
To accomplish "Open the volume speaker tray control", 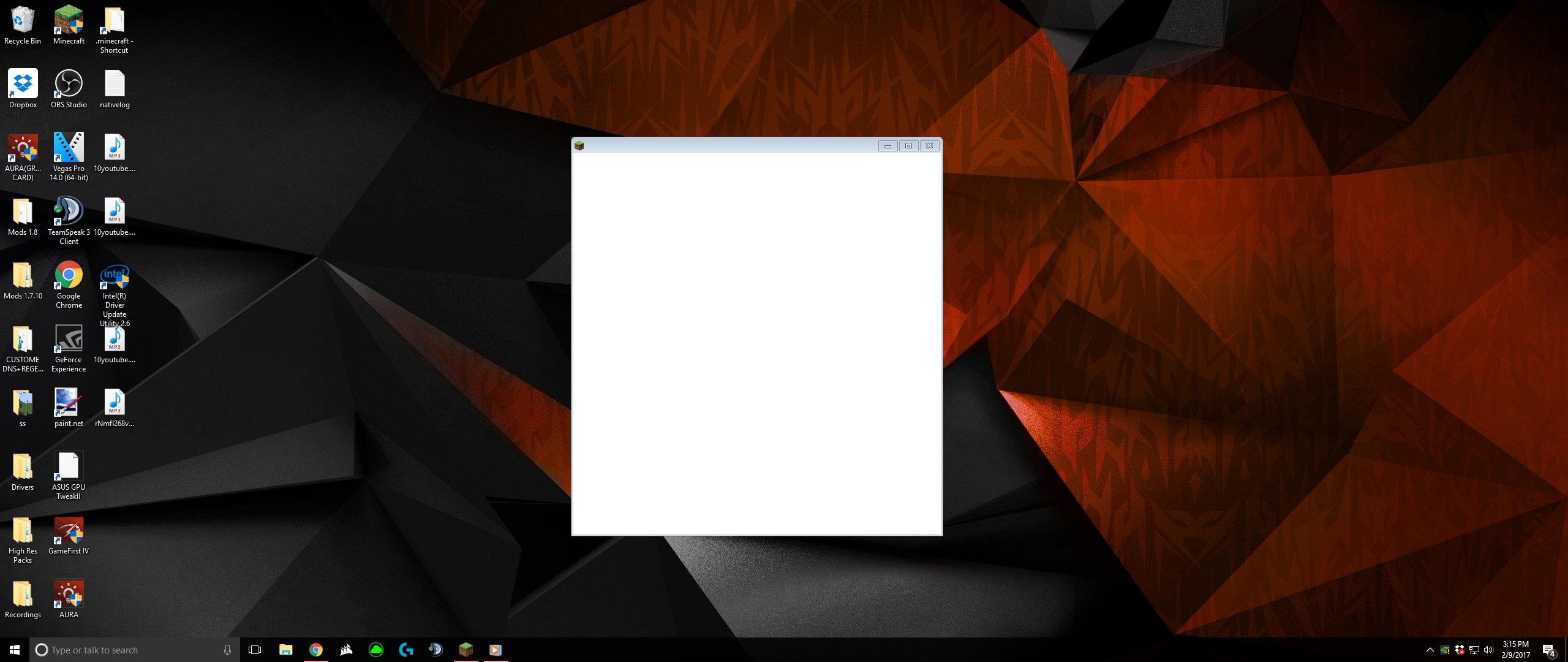I will click(x=1488, y=650).
